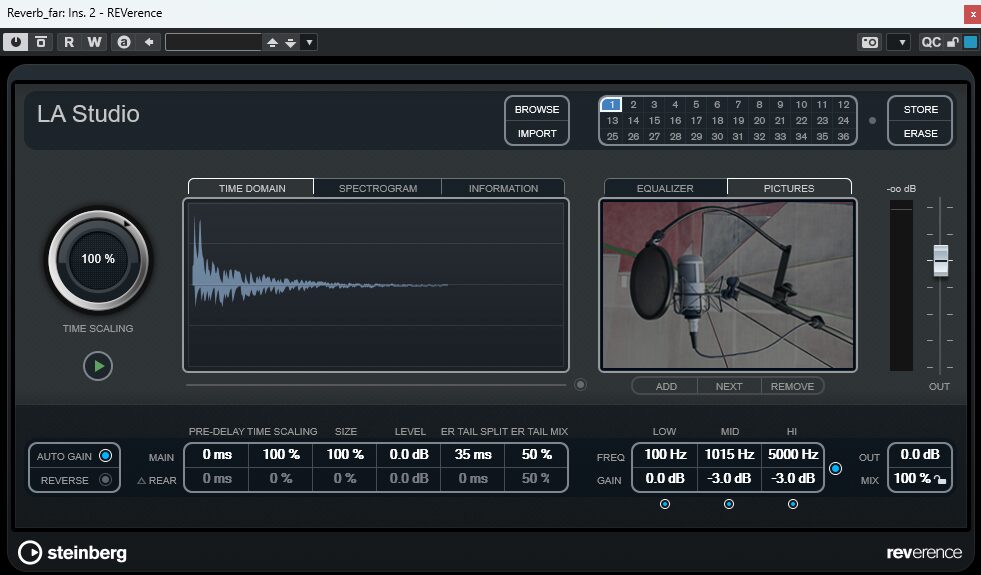Image resolution: width=981 pixels, height=575 pixels.
Task: Switch to the Spectrogram tab
Action: tap(377, 188)
